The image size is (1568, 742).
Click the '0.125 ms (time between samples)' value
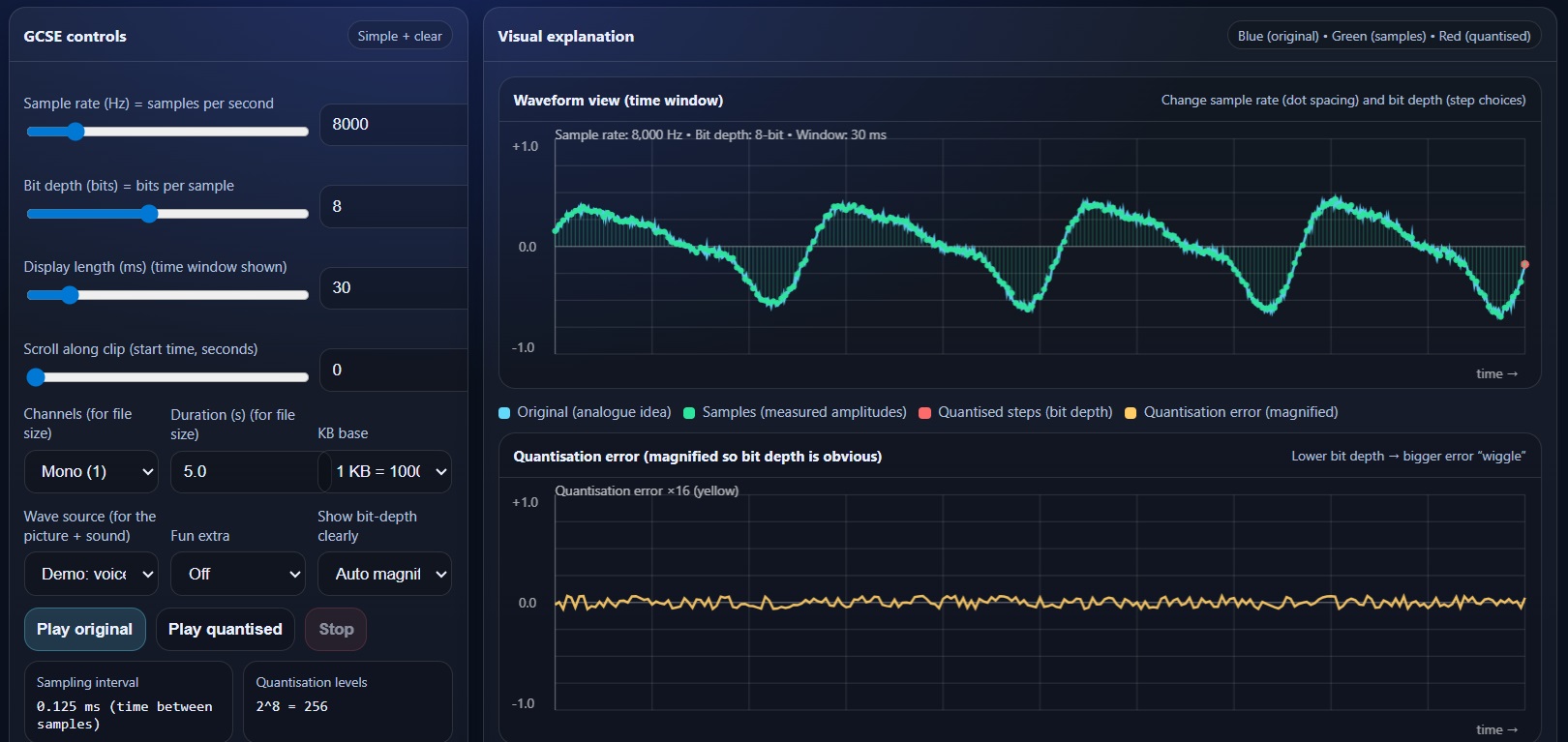point(124,716)
